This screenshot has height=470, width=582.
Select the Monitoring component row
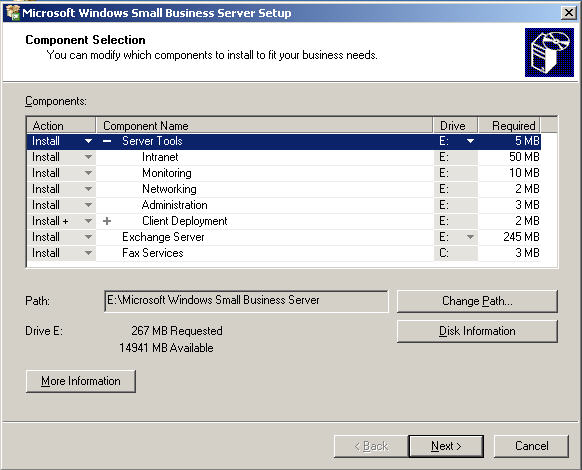(284, 173)
